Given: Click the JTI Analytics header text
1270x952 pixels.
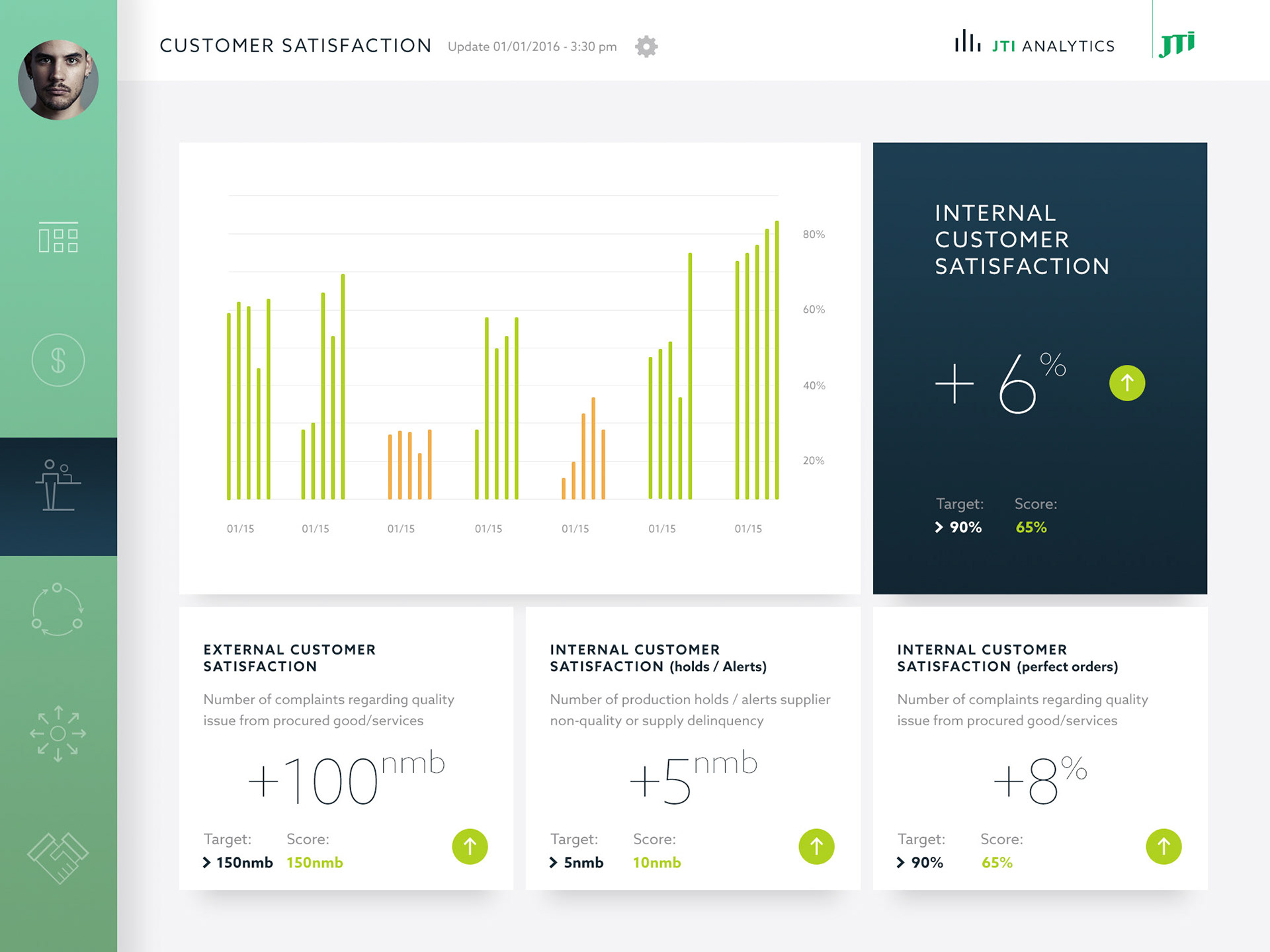Looking at the screenshot, I should [1053, 46].
